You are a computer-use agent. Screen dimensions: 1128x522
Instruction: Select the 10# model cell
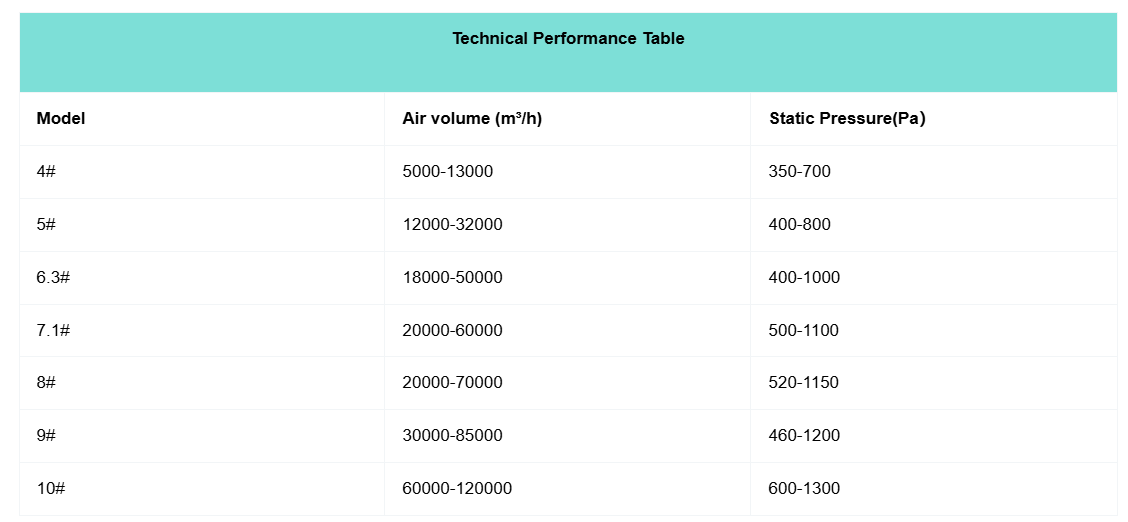[51, 489]
